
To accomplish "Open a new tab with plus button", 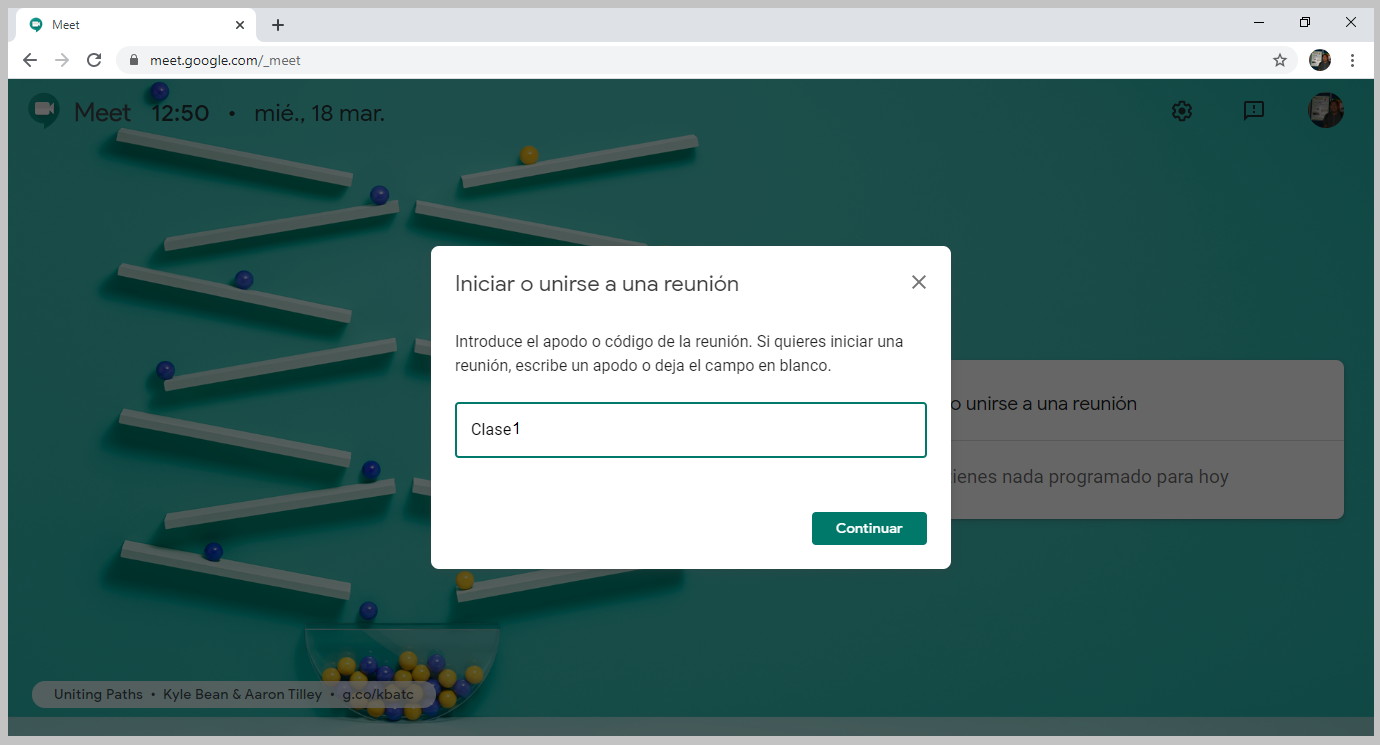I will (278, 25).
